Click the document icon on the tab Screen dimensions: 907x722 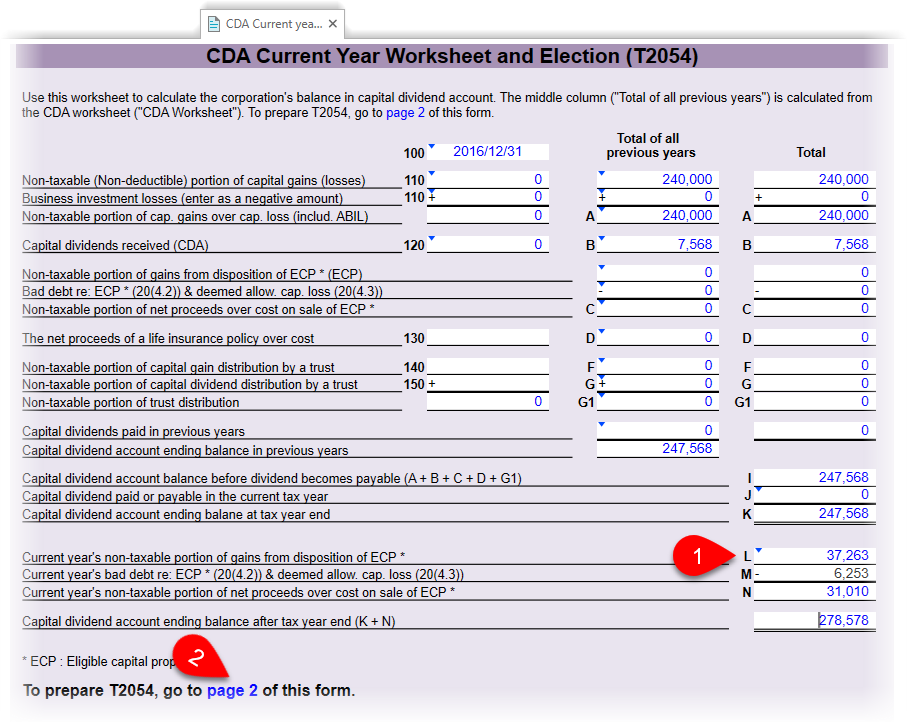pos(213,24)
